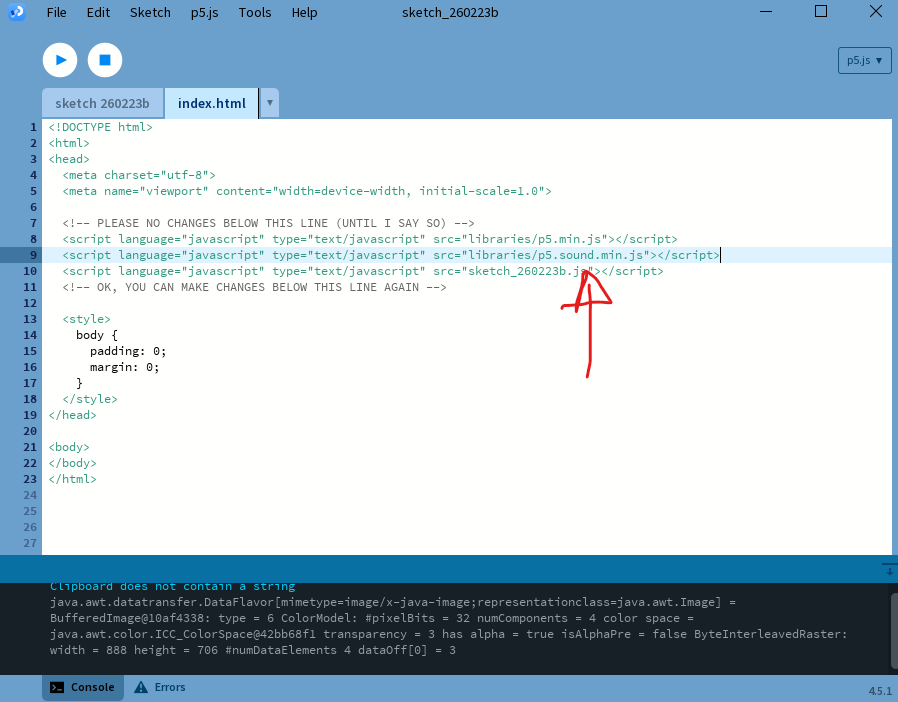Stop the running sketch
This screenshot has height=702, width=898.
pos(105,60)
